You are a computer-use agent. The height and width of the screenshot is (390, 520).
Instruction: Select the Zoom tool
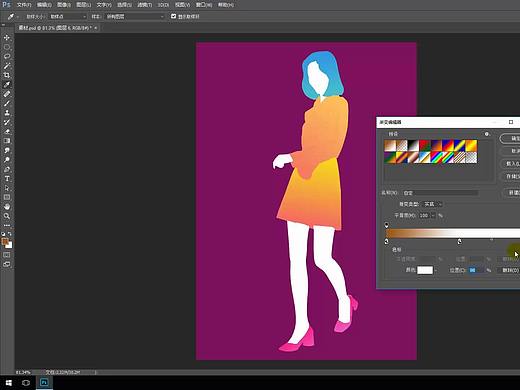7,216
